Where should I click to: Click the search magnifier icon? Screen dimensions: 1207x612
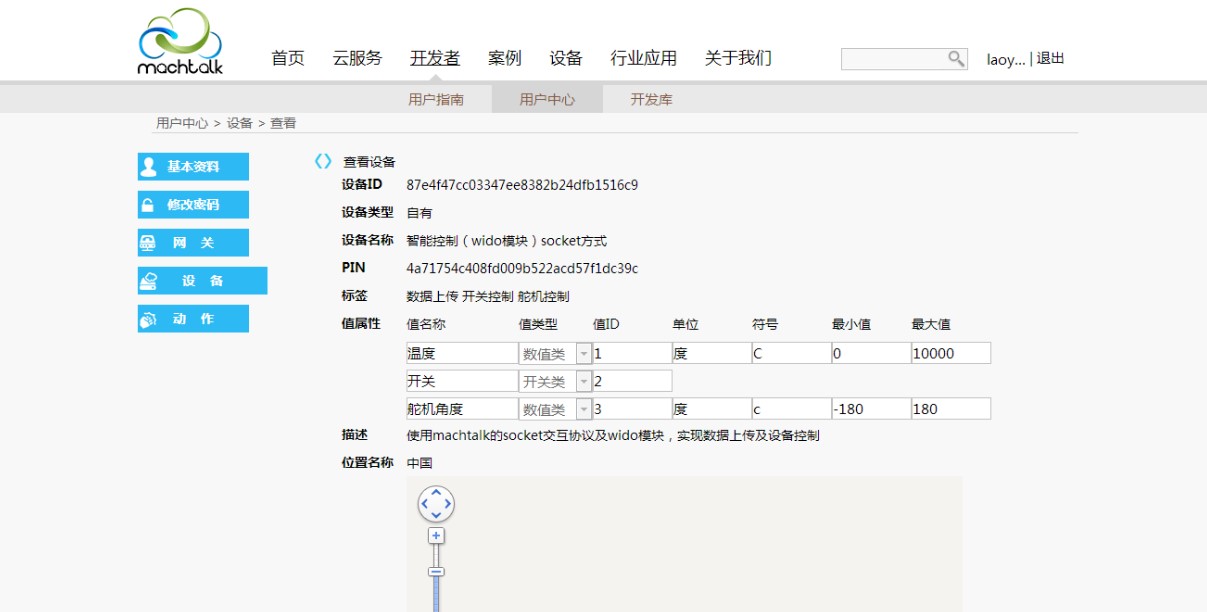956,59
